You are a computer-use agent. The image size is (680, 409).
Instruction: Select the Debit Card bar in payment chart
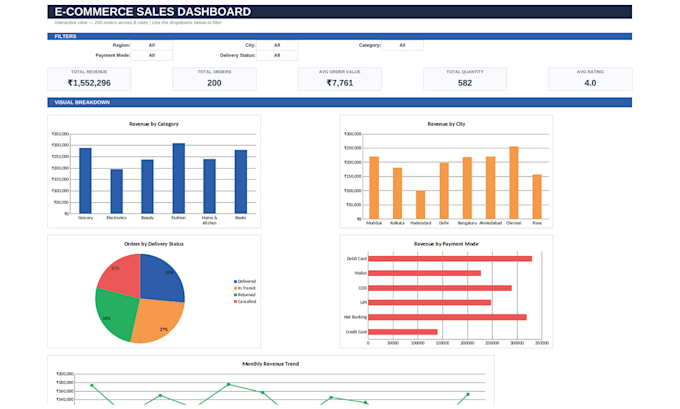click(x=450, y=259)
